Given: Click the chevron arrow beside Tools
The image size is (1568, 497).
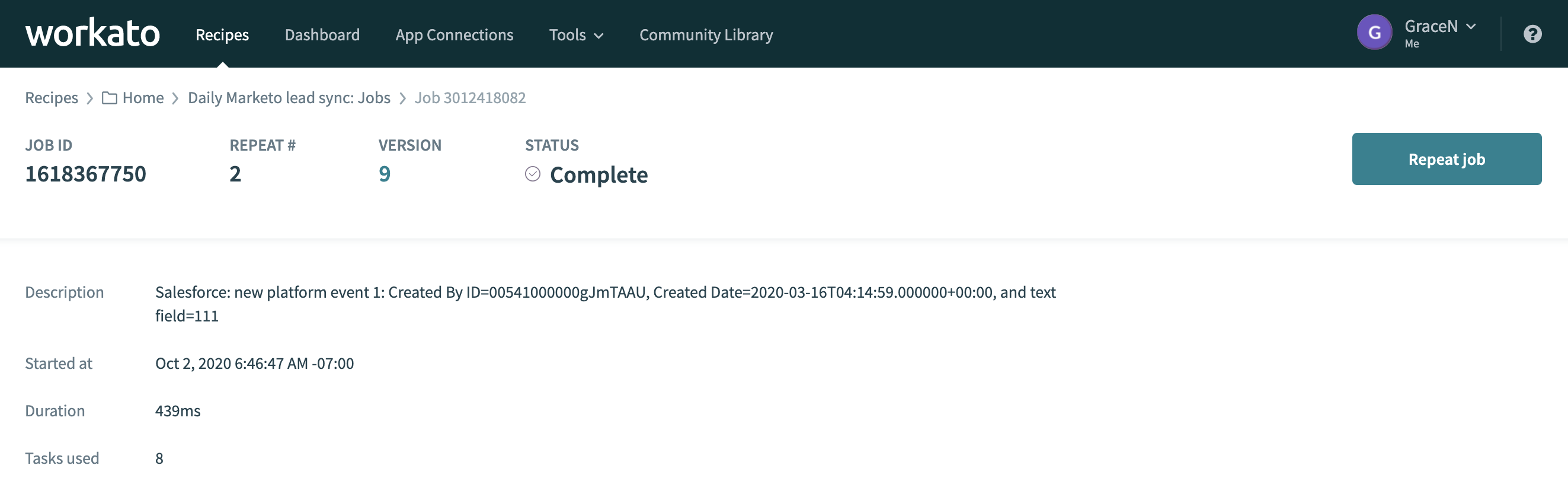Looking at the screenshot, I should 599,36.
